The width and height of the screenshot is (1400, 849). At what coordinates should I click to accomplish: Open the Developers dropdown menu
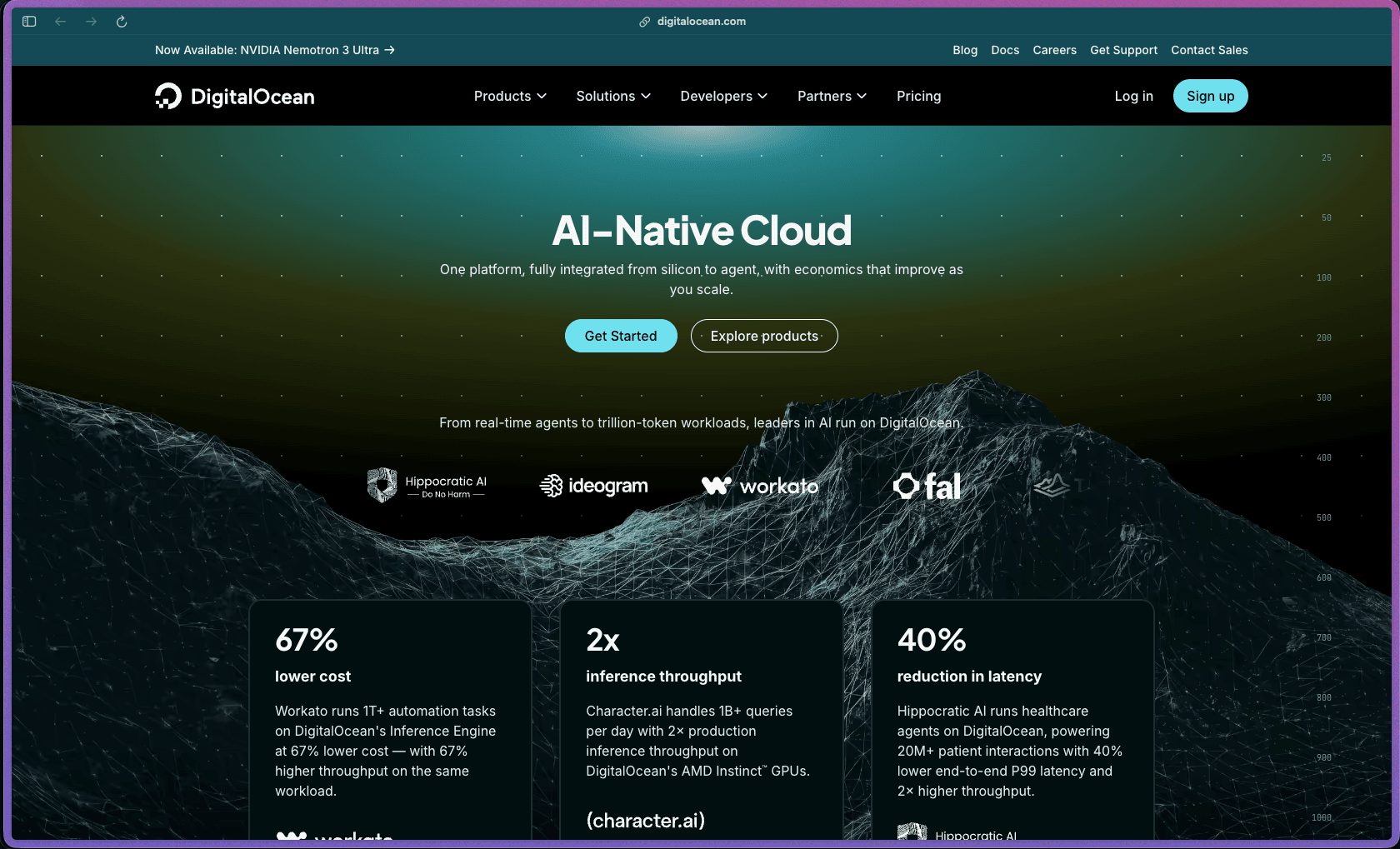tap(723, 97)
